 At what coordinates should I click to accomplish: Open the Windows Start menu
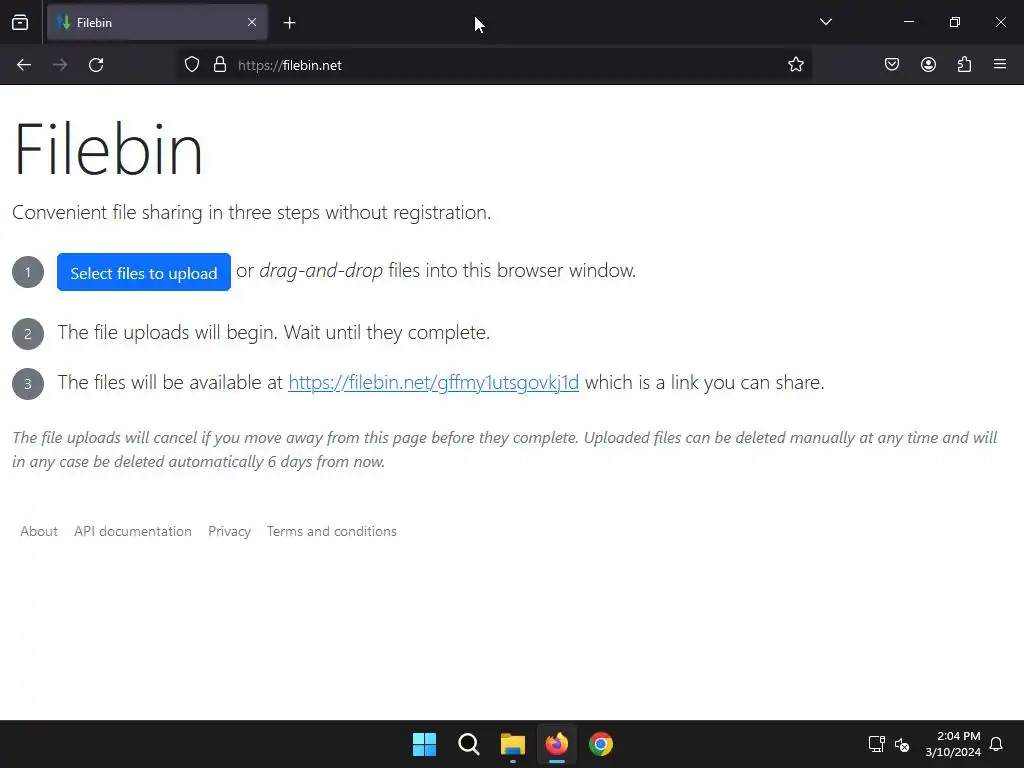[x=424, y=744]
